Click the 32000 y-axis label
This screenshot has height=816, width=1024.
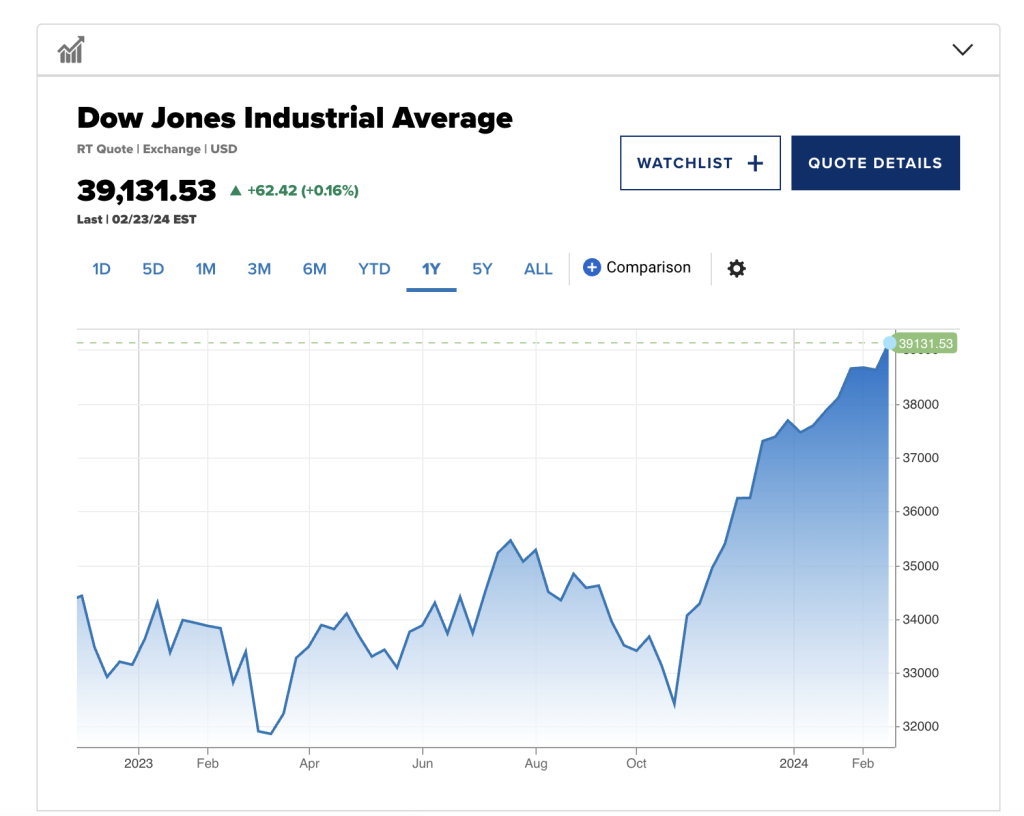click(x=920, y=727)
